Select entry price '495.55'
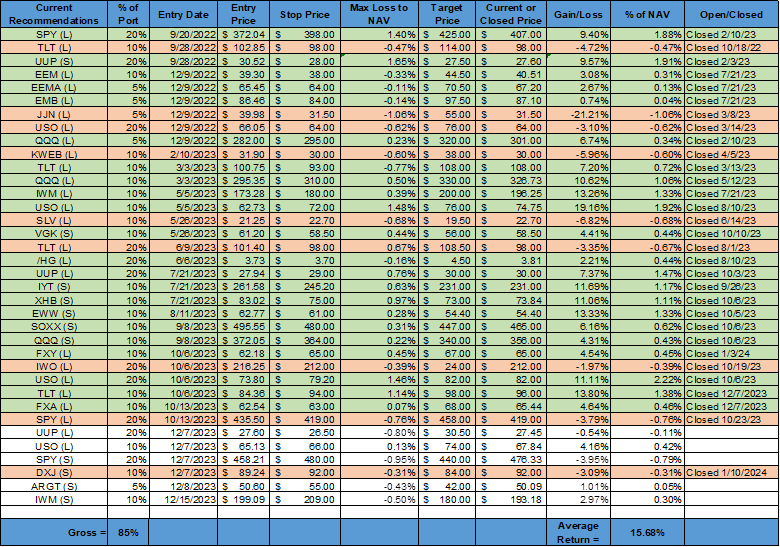The width and height of the screenshot is (780, 547). point(243,327)
